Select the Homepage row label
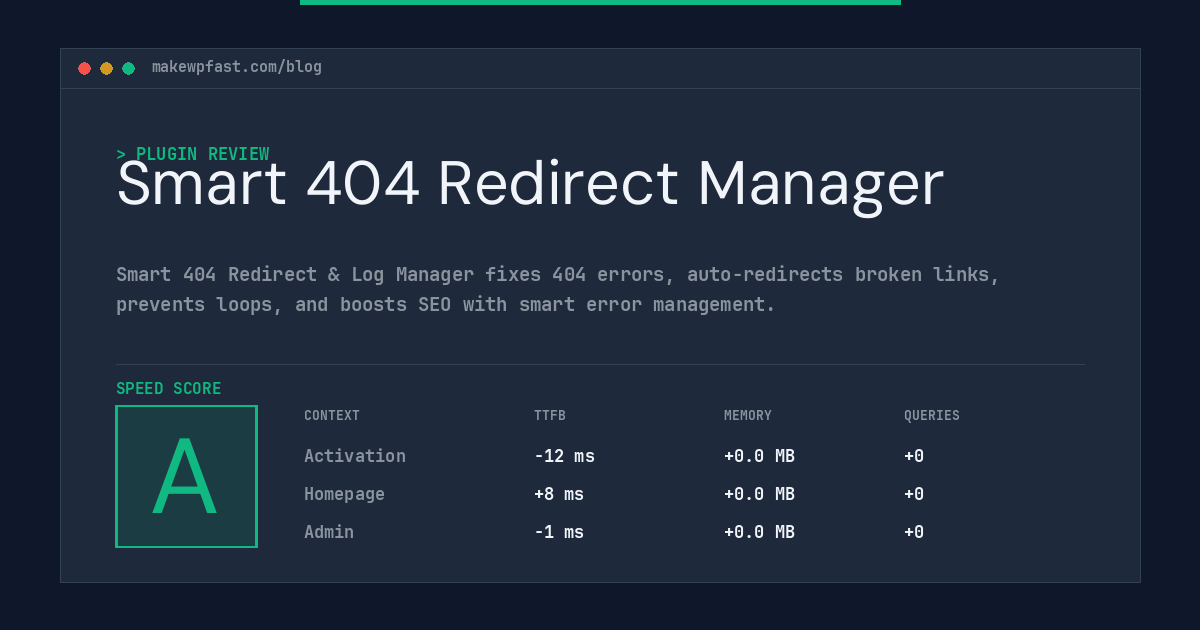 [x=344, y=494]
